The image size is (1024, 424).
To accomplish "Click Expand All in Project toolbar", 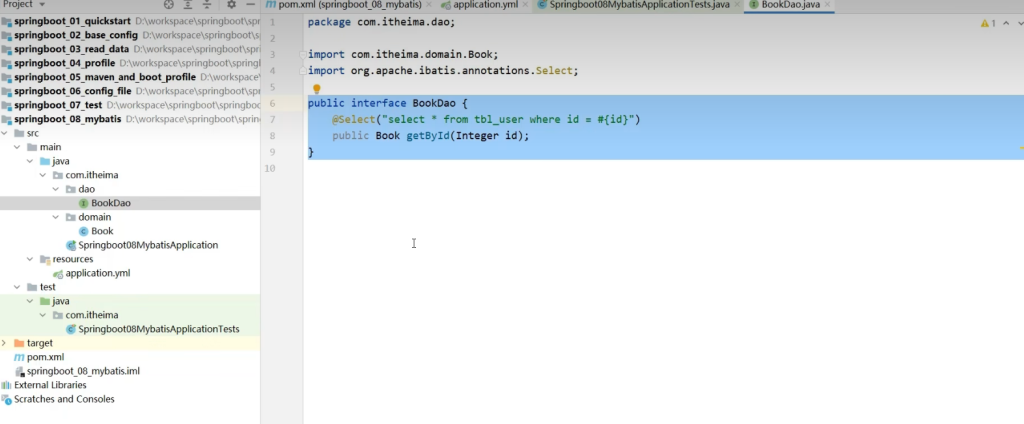I will (187, 5).
